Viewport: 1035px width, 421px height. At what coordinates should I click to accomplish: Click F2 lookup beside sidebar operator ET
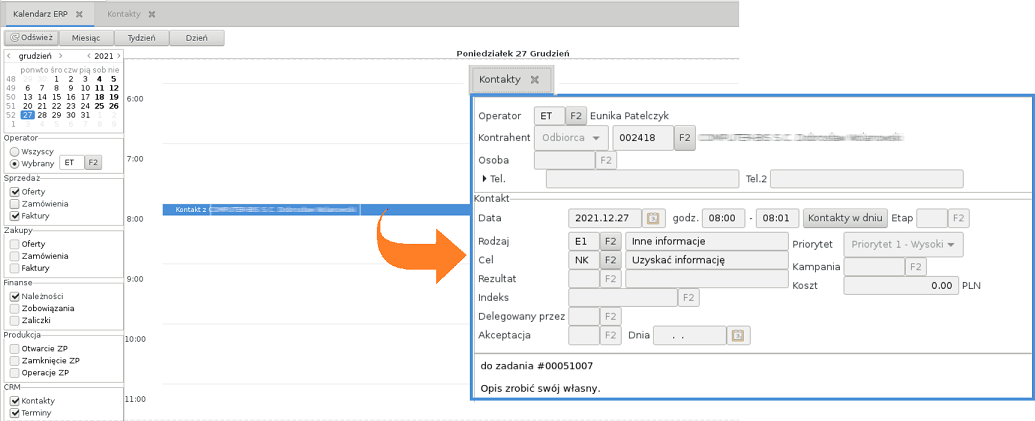click(93, 162)
